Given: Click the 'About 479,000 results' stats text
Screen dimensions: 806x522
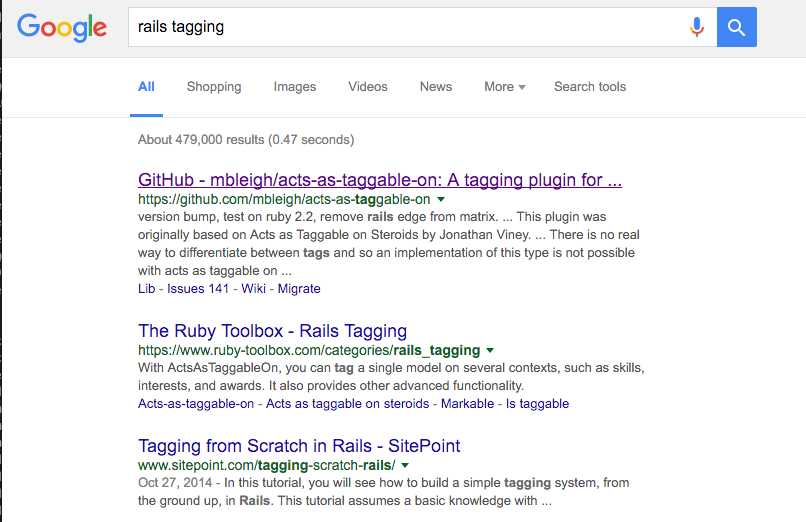Looking at the screenshot, I should [x=246, y=140].
